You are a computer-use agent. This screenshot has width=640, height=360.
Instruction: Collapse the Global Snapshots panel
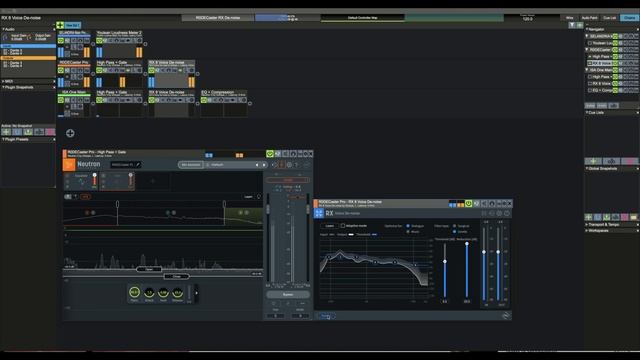pos(587,169)
